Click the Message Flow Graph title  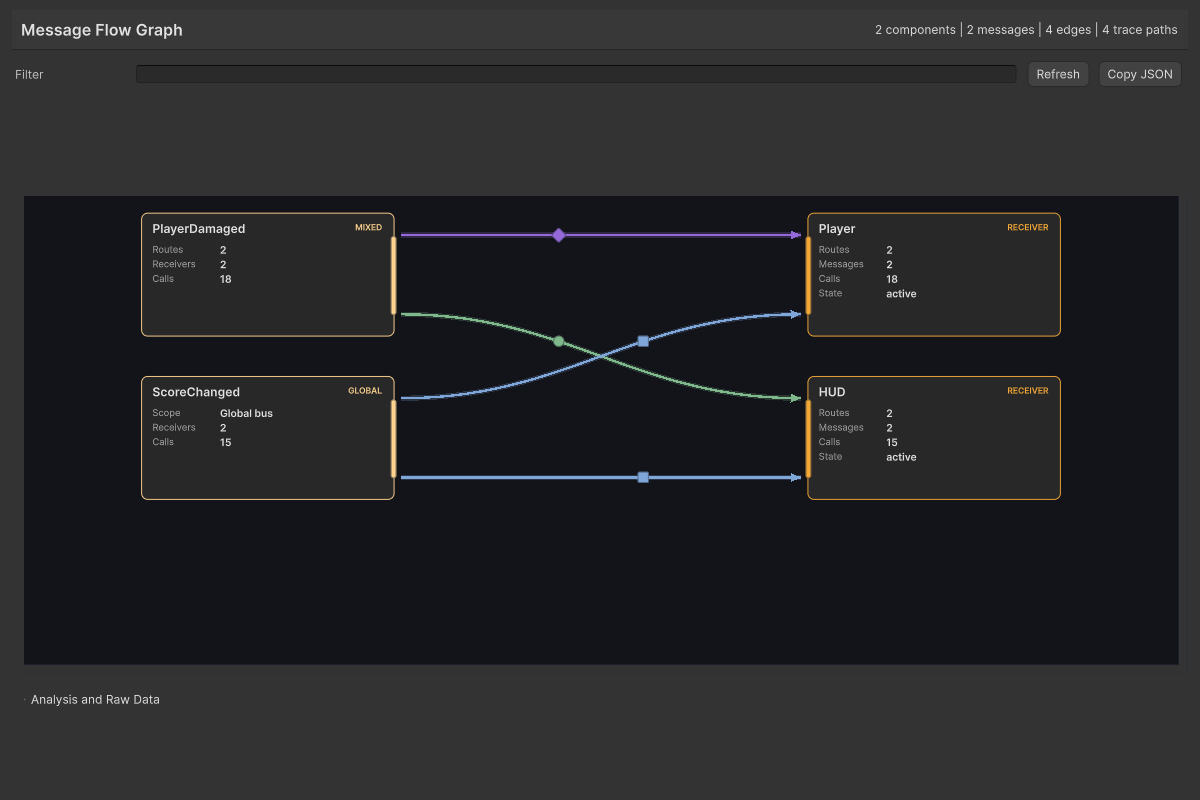(x=102, y=30)
